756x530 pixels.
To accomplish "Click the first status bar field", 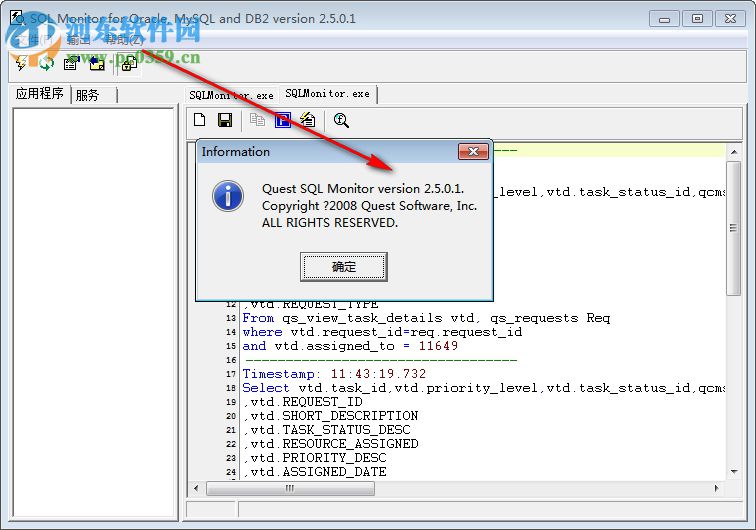I will pos(211,510).
